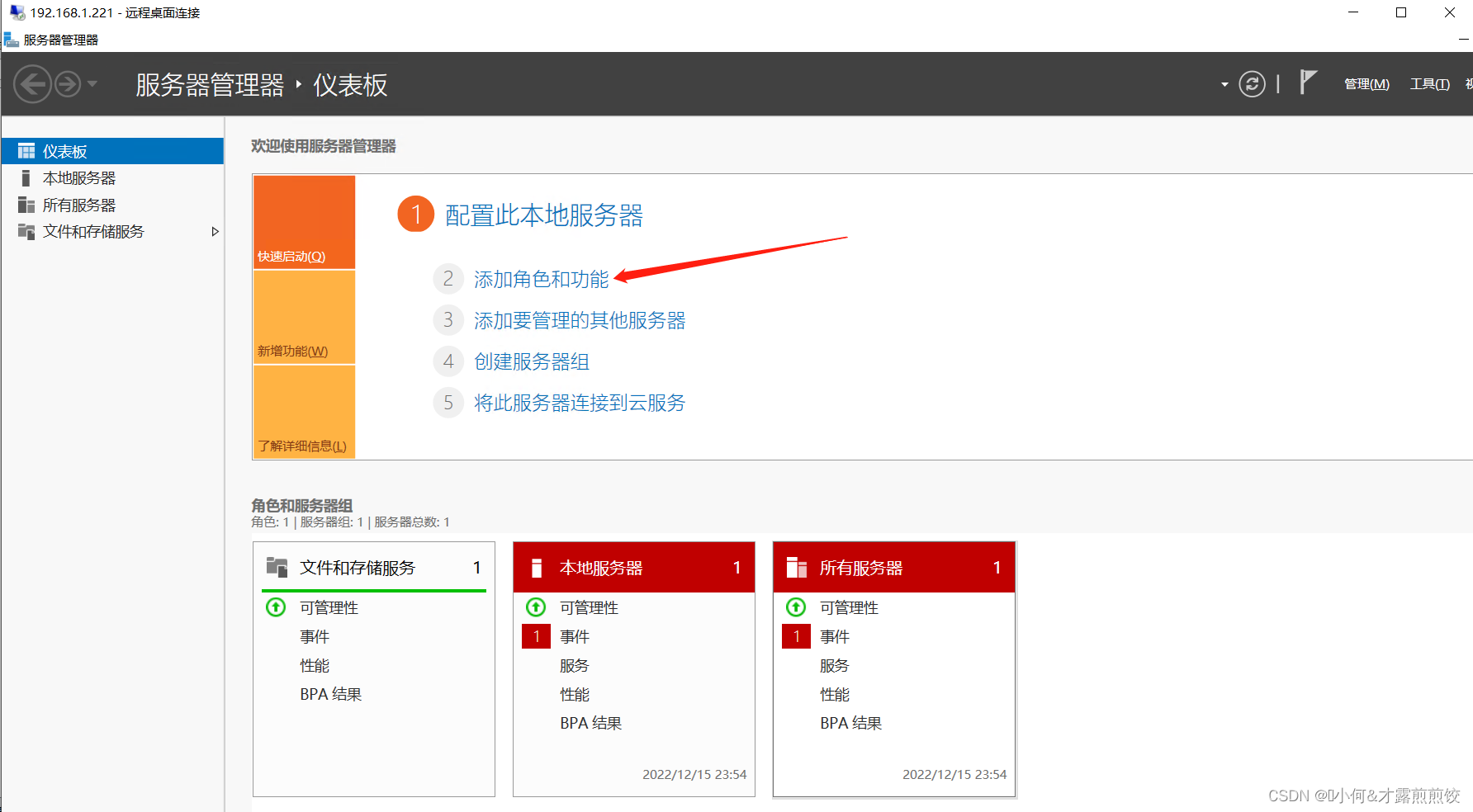Refresh the Server Manager dashboard
This screenshot has height=812, width=1473.
(x=1252, y=84)
